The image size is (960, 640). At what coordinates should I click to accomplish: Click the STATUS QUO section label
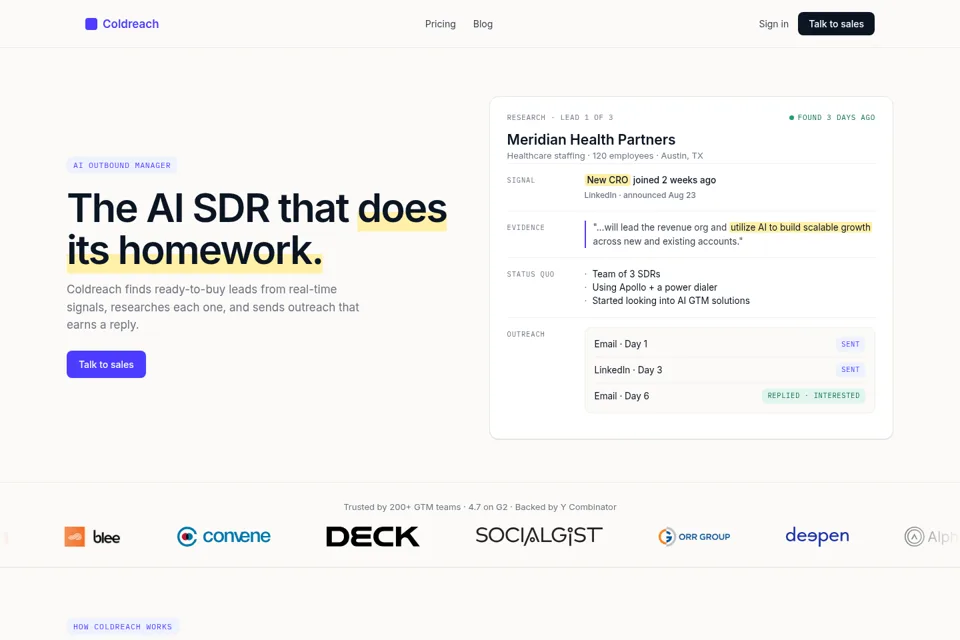point(530,274)
